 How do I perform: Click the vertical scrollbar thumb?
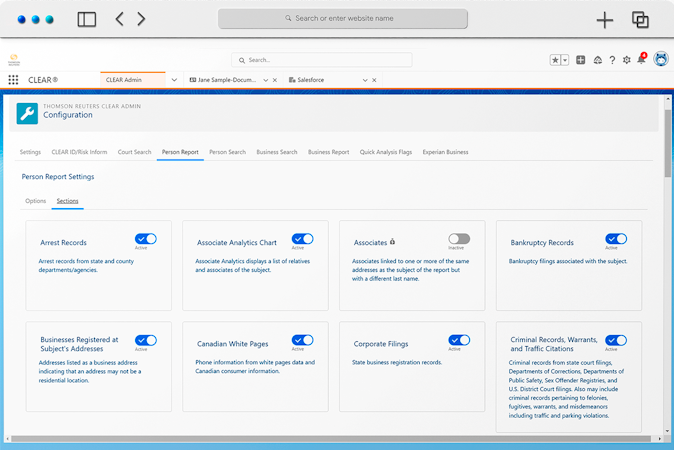pos(668,143)
